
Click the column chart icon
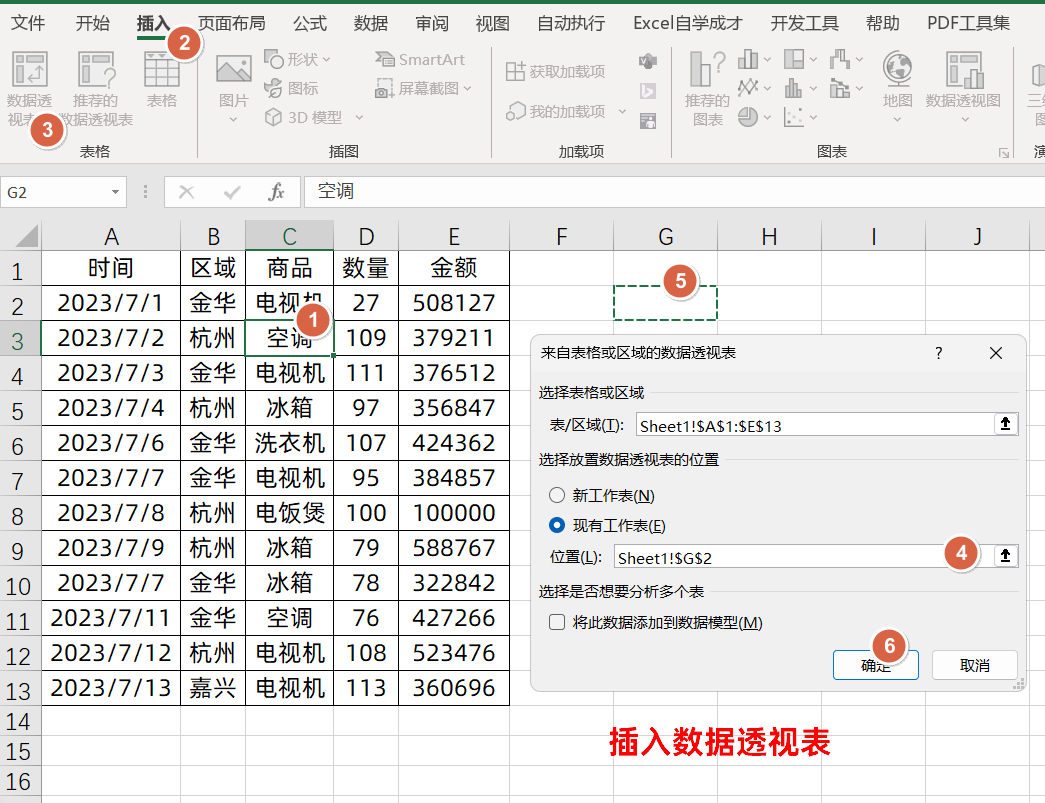coord(748,59)
